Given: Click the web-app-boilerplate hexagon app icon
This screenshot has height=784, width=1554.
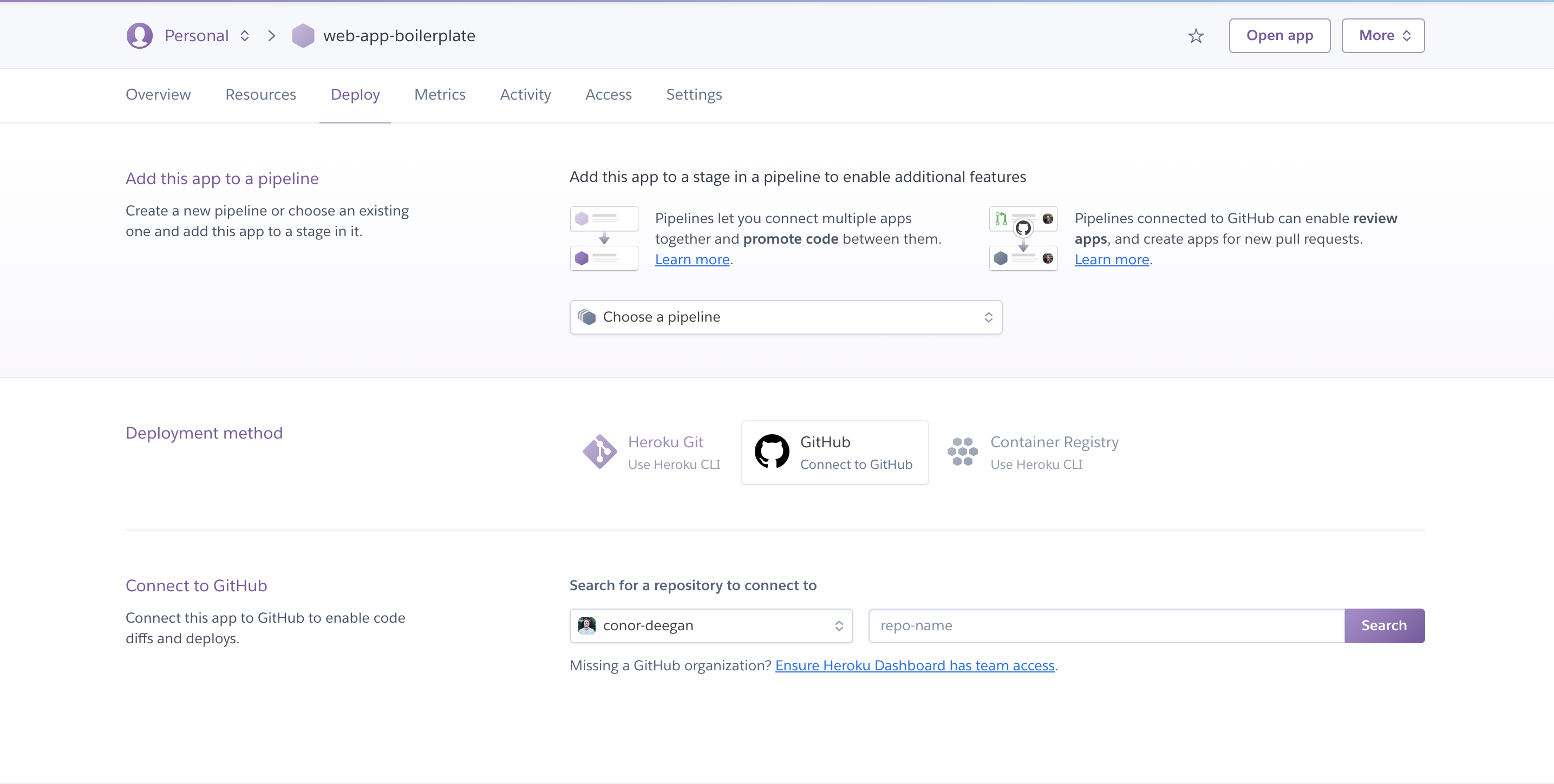Looking at the screenshot, I should pos(303,36).
